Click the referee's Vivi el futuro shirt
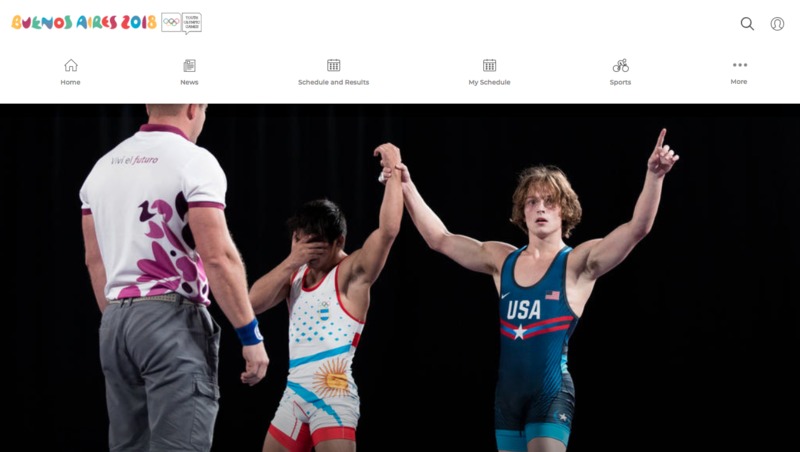 (153, 214)
